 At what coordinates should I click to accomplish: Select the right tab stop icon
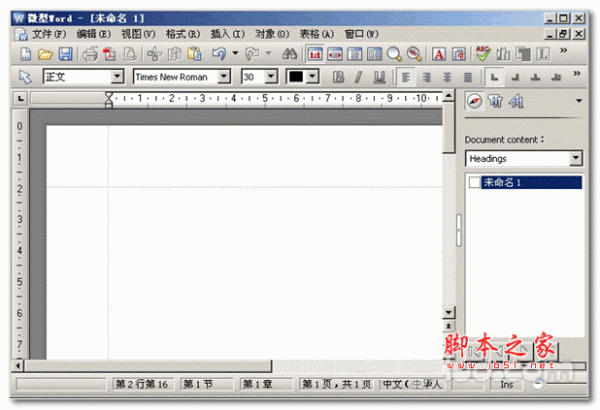click(x=515, y=78)
